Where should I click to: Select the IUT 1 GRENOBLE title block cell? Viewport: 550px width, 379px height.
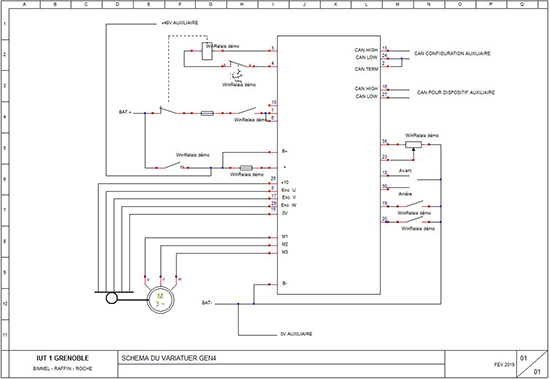[63, 363]
